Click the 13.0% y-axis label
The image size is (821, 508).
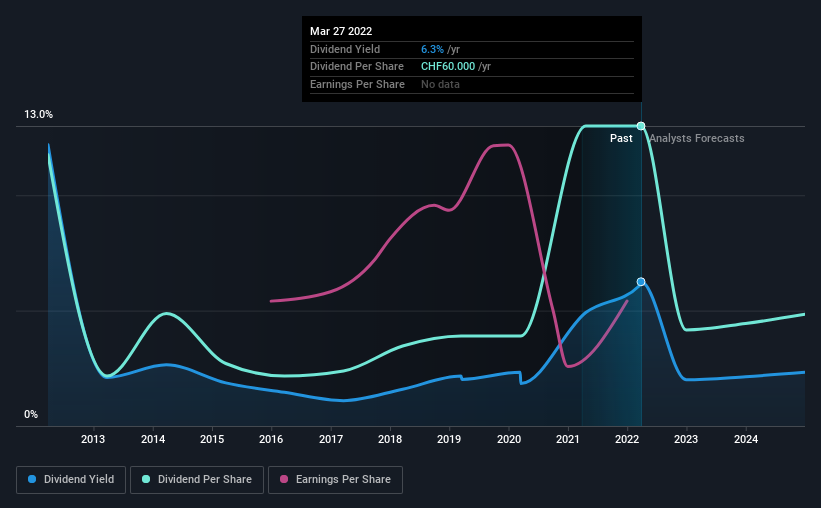coord(38,115)
